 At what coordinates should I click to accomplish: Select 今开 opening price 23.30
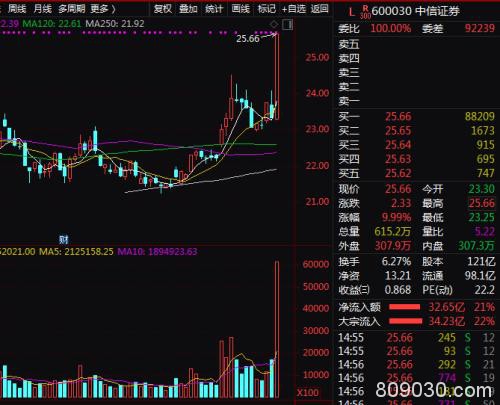click(x=482, y=189)
